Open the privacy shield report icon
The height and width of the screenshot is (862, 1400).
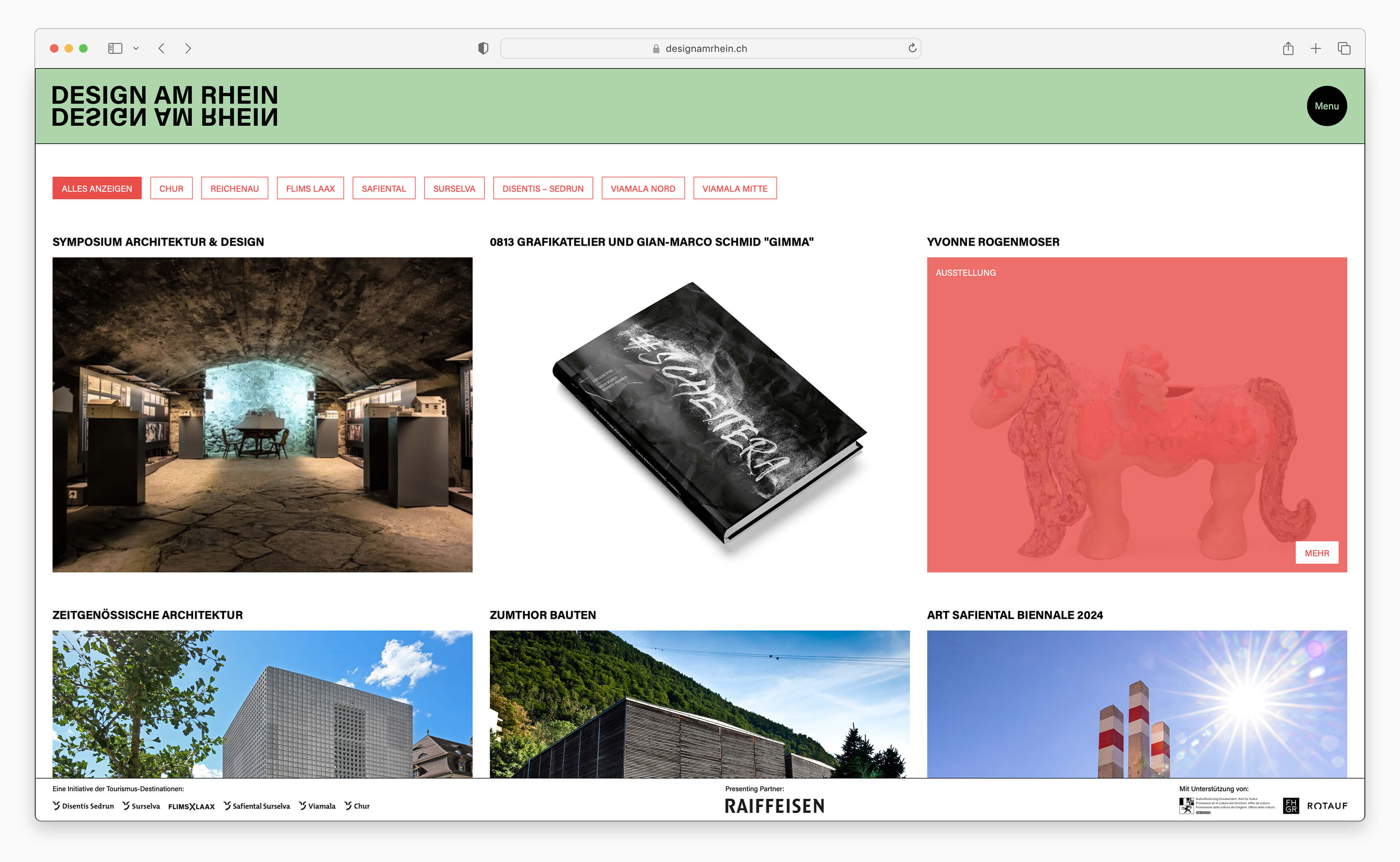click(483, 48)
